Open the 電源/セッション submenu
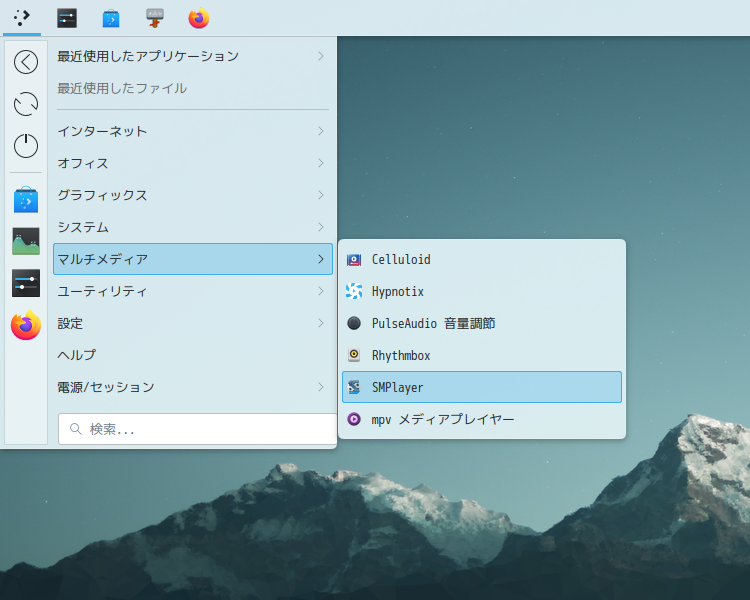 (193, 387)
